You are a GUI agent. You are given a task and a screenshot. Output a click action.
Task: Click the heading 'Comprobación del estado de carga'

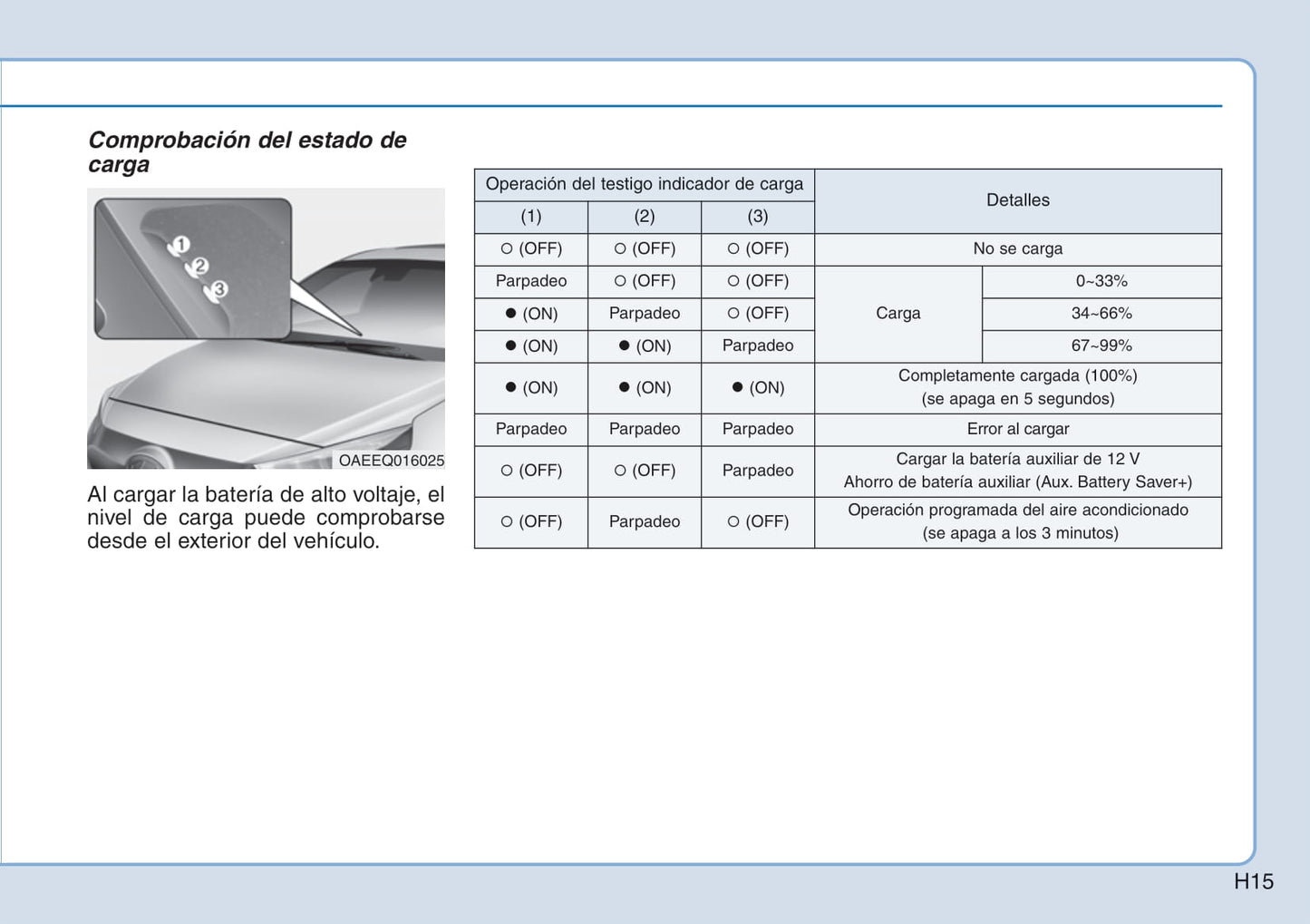(247, 151)
